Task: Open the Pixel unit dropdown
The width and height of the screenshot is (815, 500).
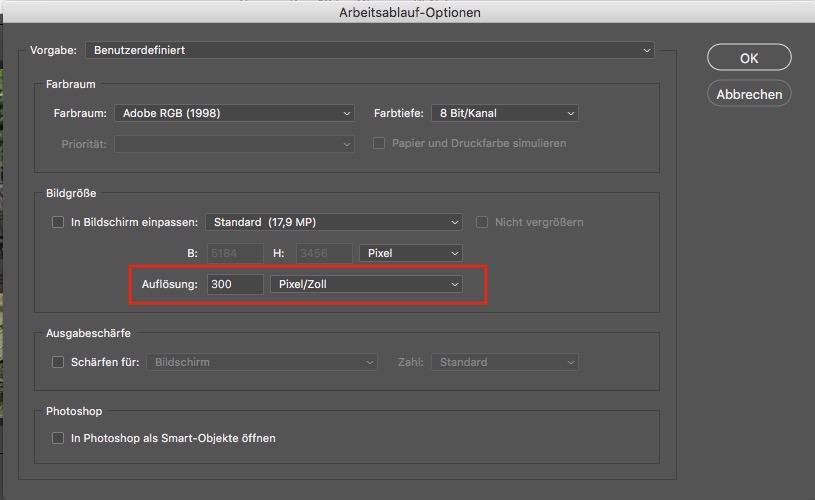Action: pos(411,253)
